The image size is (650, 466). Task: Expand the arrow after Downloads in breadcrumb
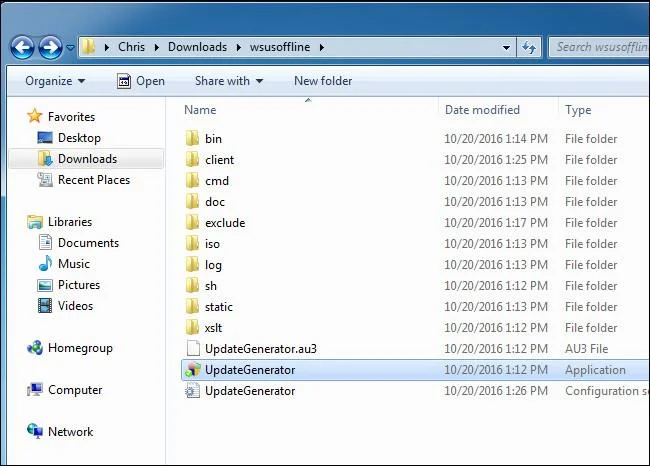pos(239,47)
